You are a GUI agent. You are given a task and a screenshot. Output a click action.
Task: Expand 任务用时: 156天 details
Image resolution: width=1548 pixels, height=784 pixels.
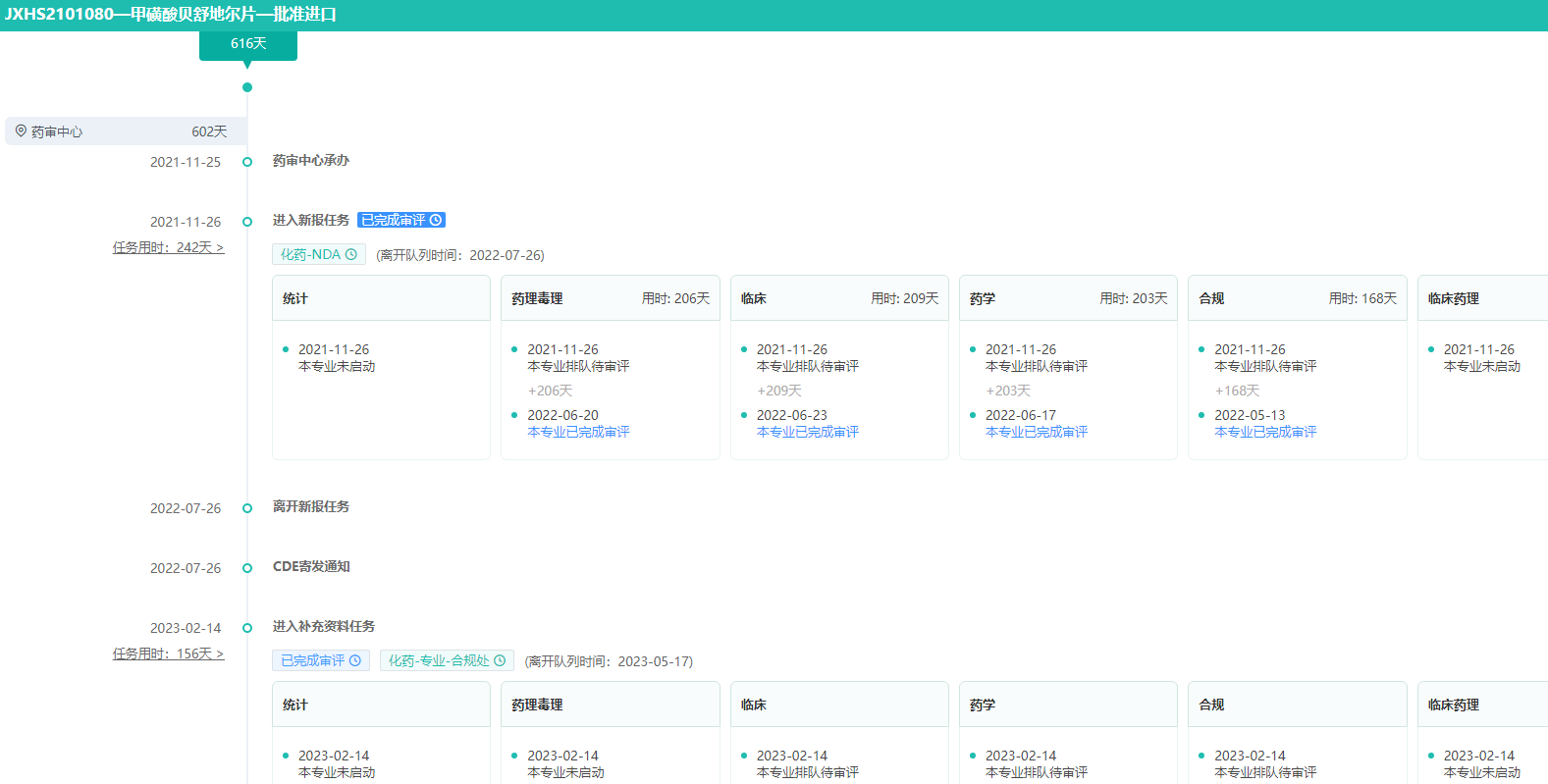tap(168, 653)
